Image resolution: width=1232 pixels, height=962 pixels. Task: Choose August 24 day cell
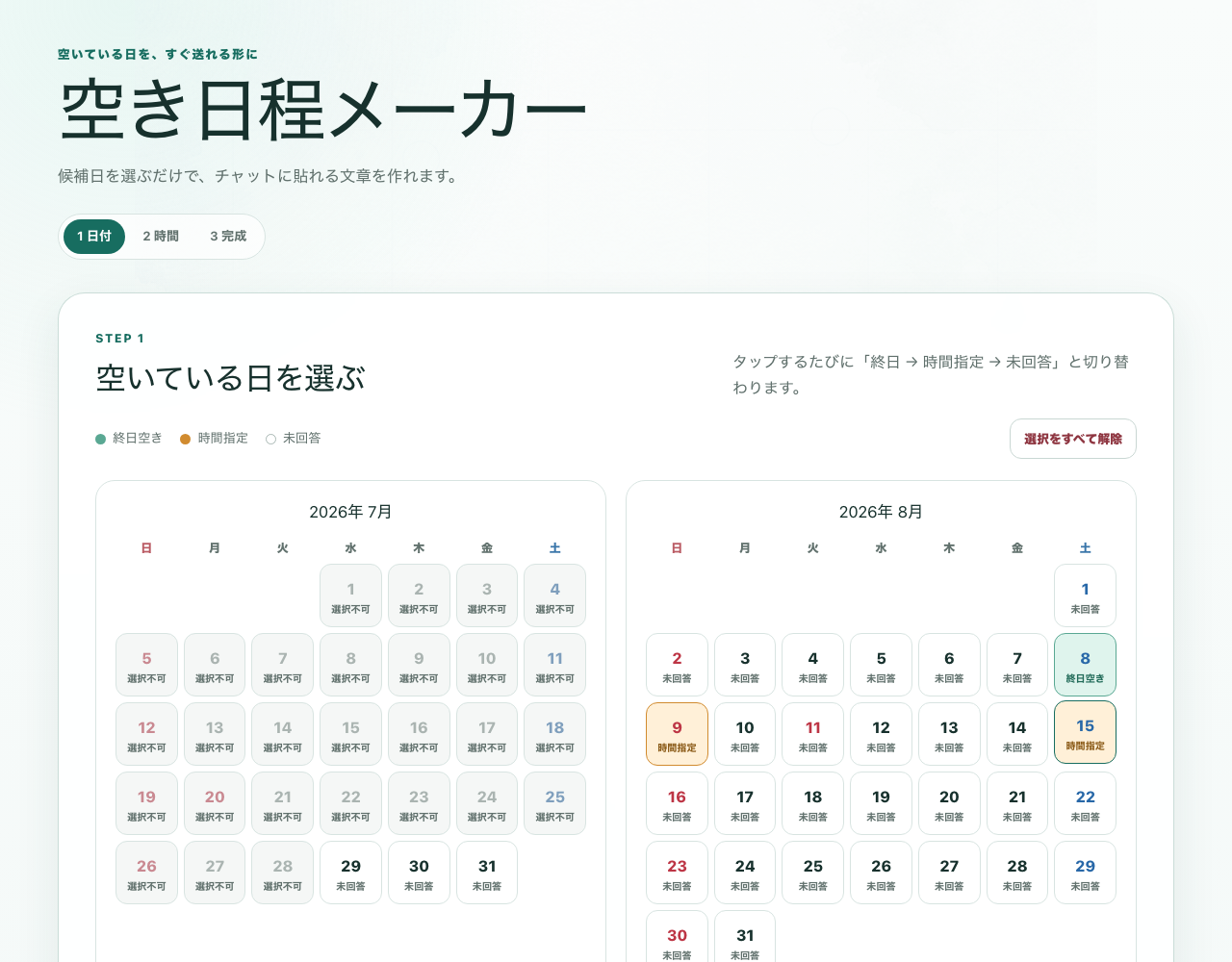click(745, 873)
